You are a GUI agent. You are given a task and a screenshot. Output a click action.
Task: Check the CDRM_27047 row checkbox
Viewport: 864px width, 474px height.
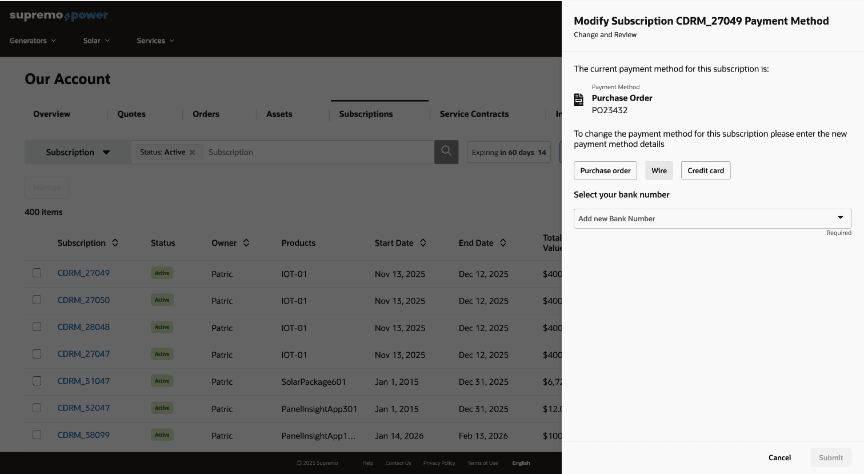(x=36, y=354)
